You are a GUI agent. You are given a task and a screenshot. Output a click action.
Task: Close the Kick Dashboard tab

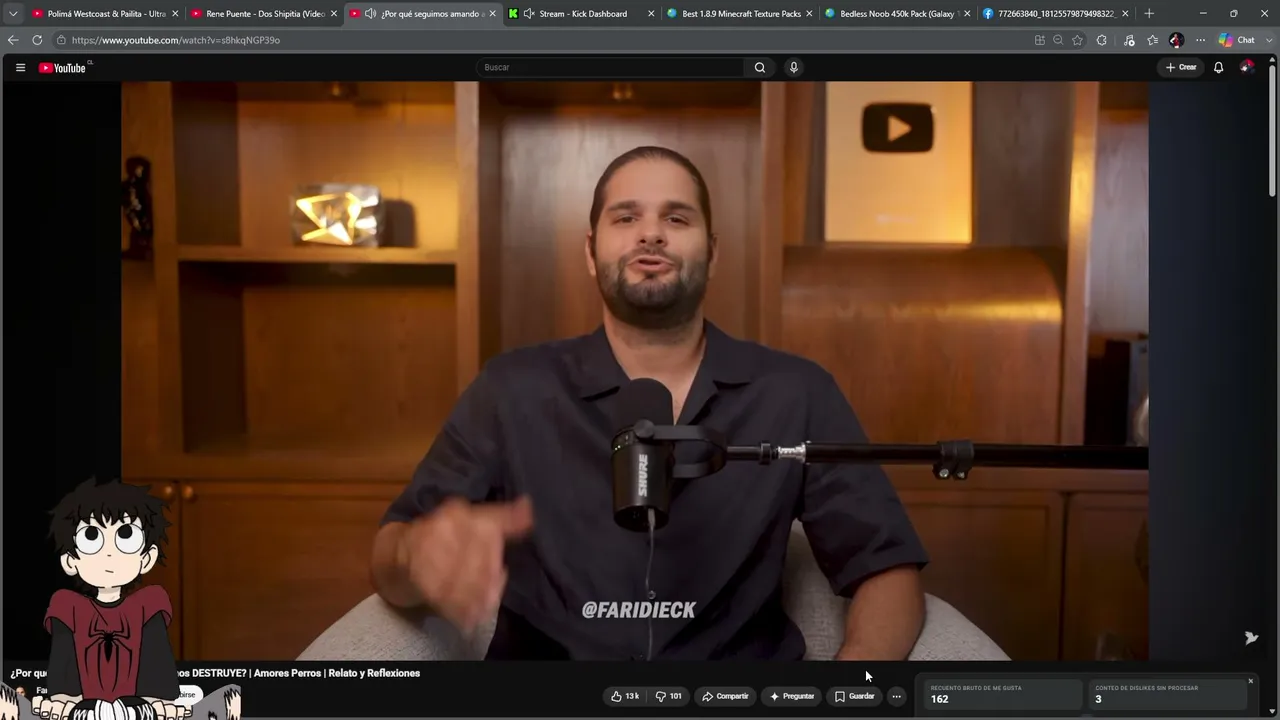[651, 14]
